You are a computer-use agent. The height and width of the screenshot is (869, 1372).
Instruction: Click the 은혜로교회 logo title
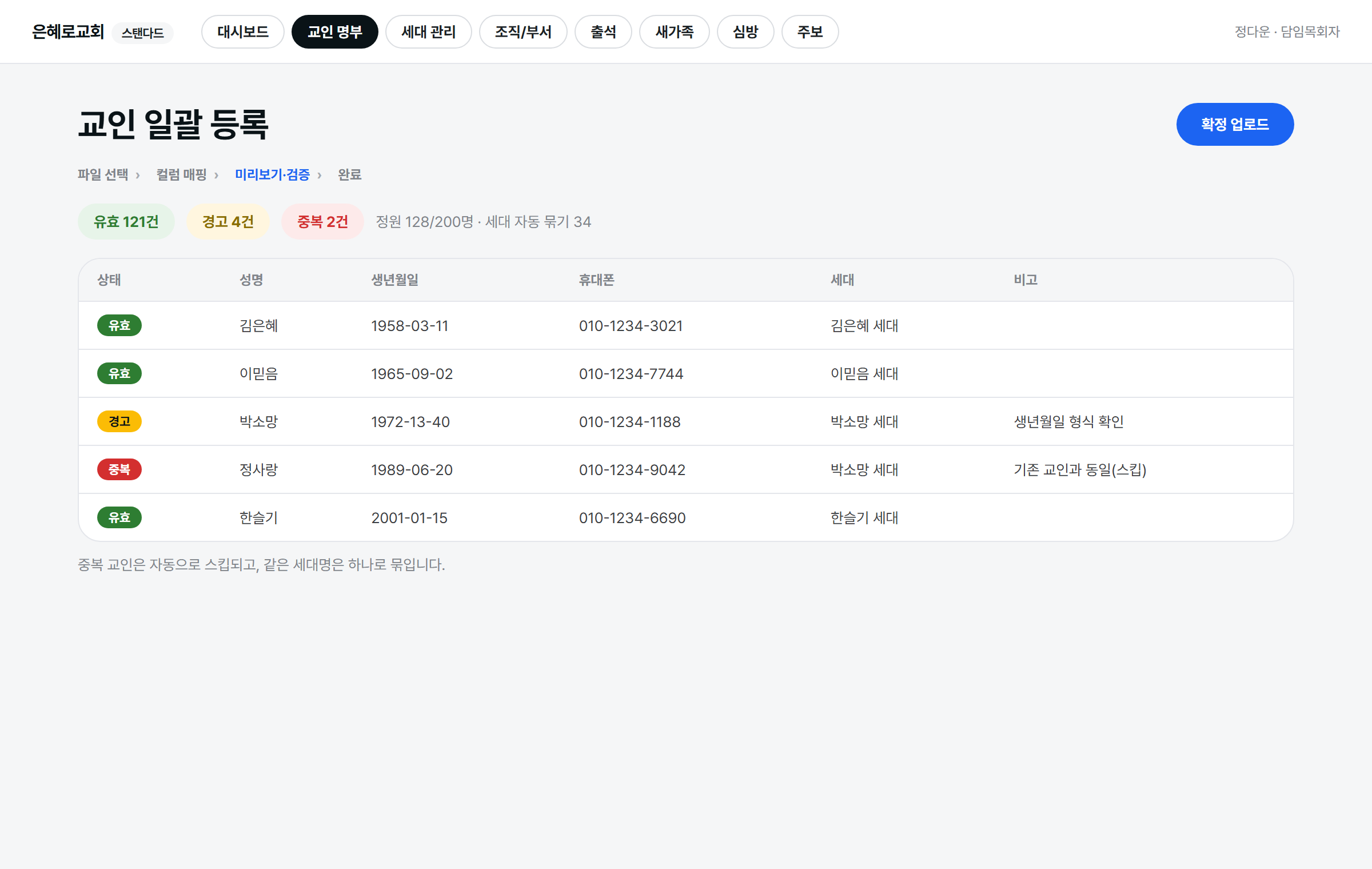(x=68, y=32)
